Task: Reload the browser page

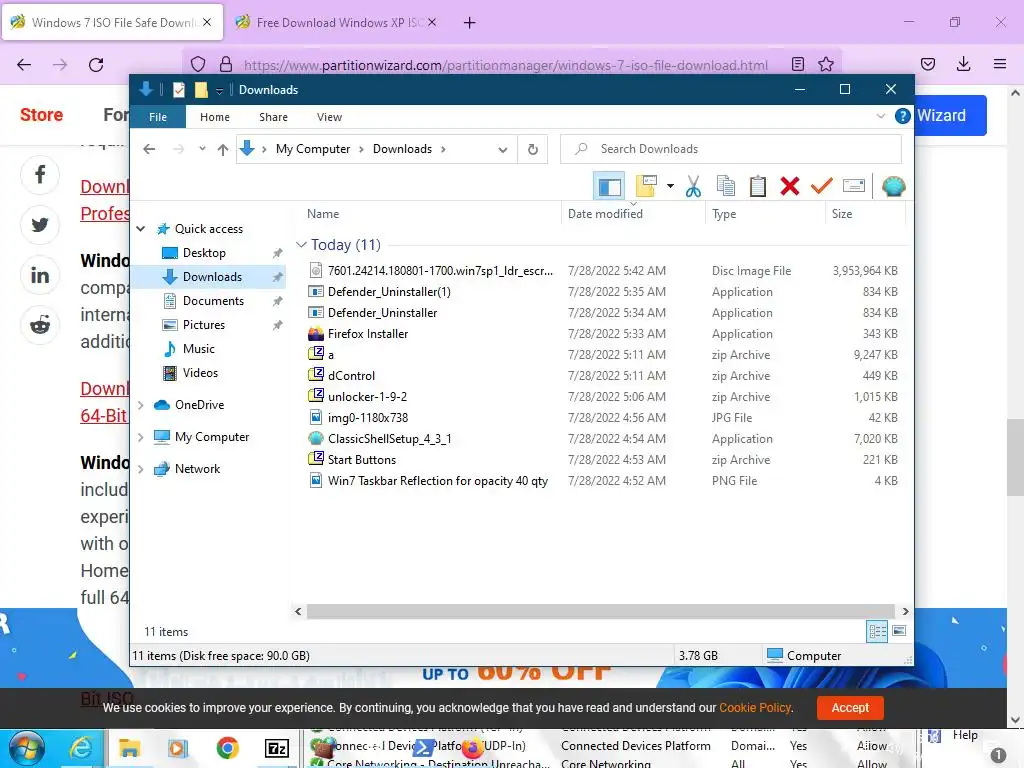Action: click(x=96, y=65)
